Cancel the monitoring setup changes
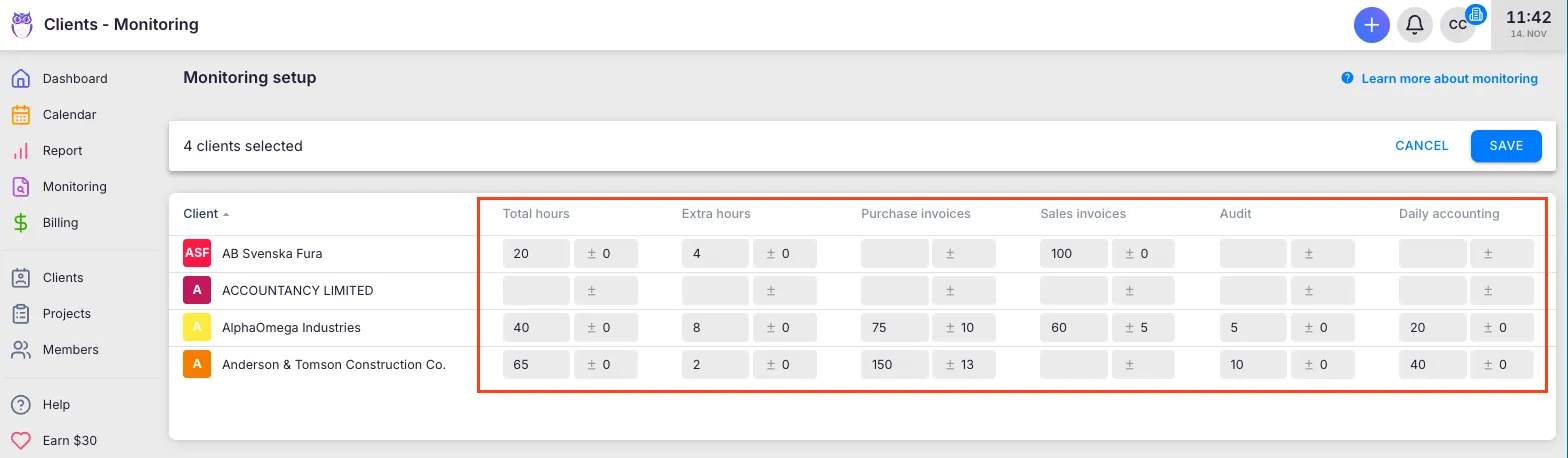The height and width of the screenshot is (458, 1568). (x=1421, y=146)
